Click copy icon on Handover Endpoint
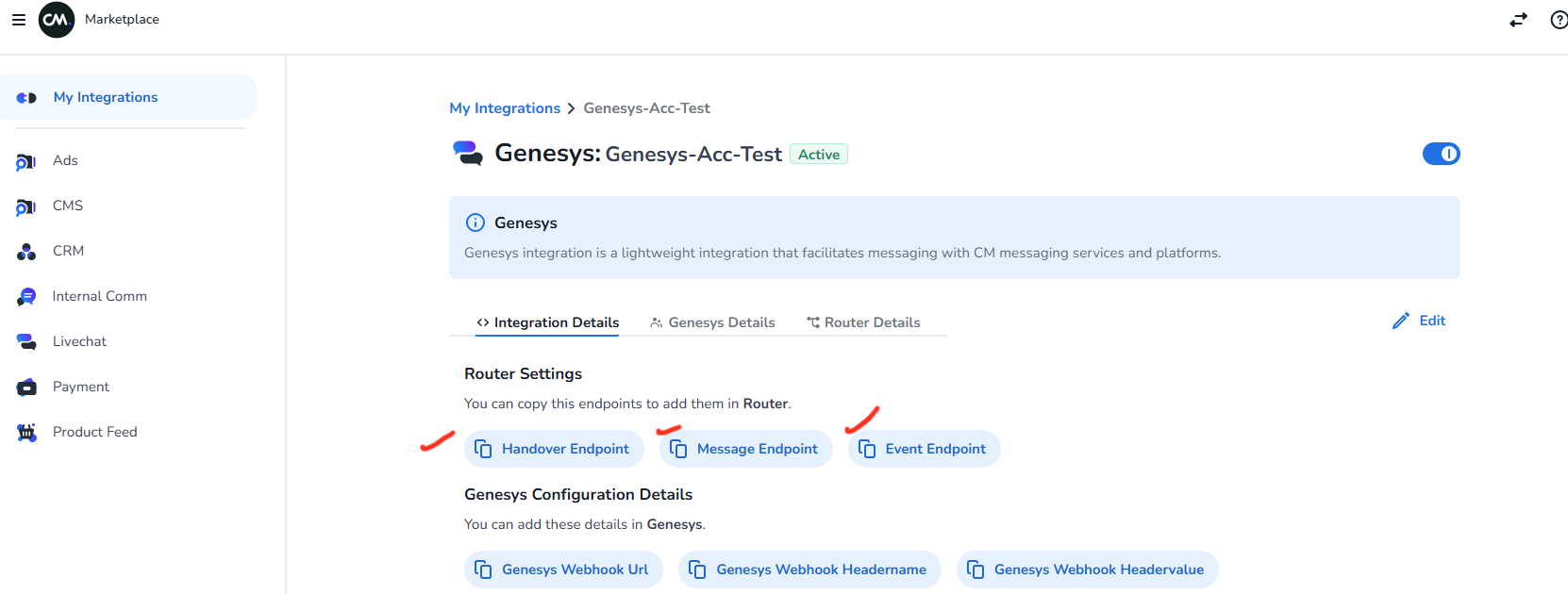 click(483, 449)
